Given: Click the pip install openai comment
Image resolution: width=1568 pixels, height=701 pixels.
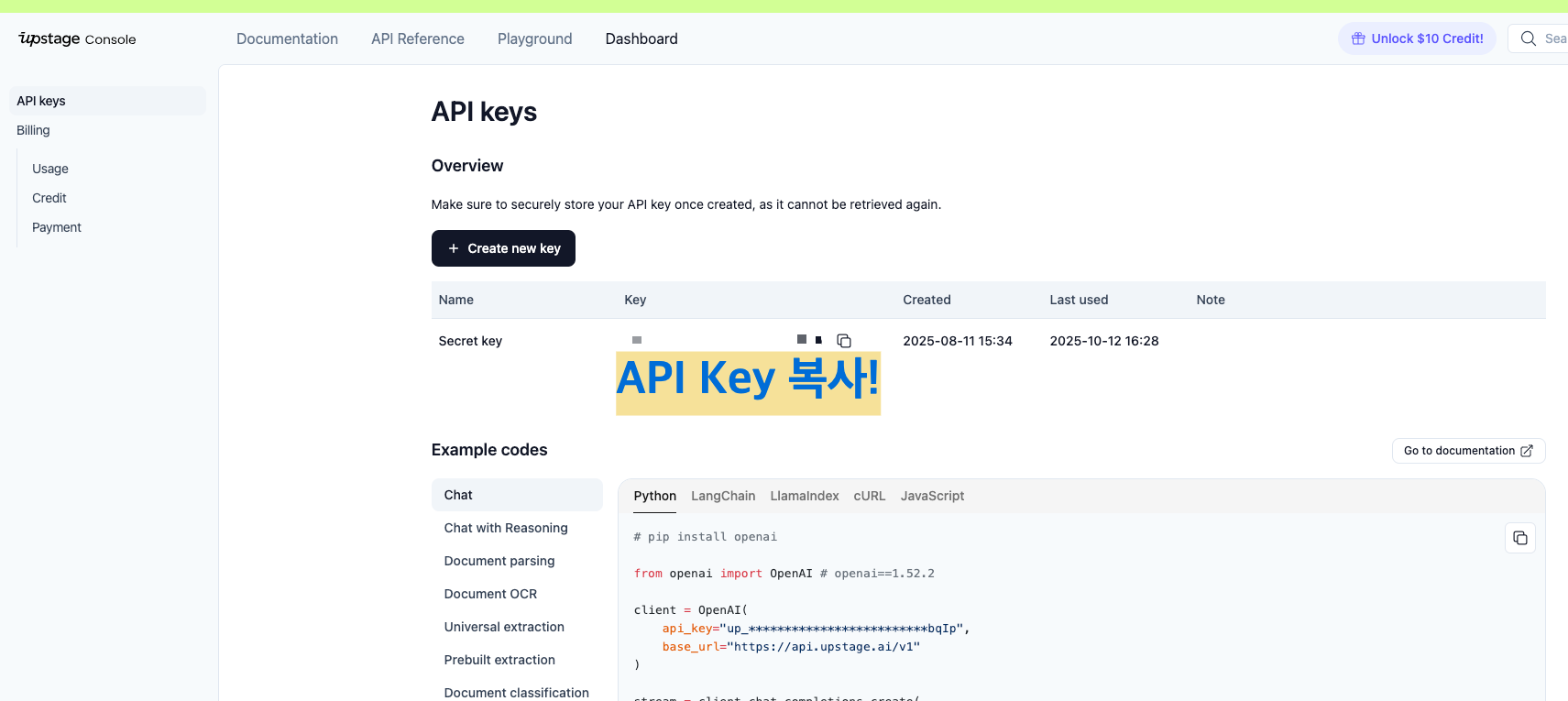Looking at the screenshot, I should tap(706, 537).
